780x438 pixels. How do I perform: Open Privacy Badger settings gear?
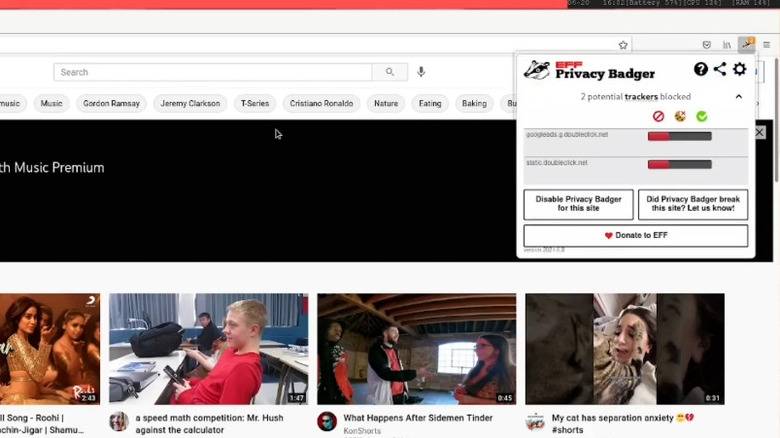[x=740, y=69]
